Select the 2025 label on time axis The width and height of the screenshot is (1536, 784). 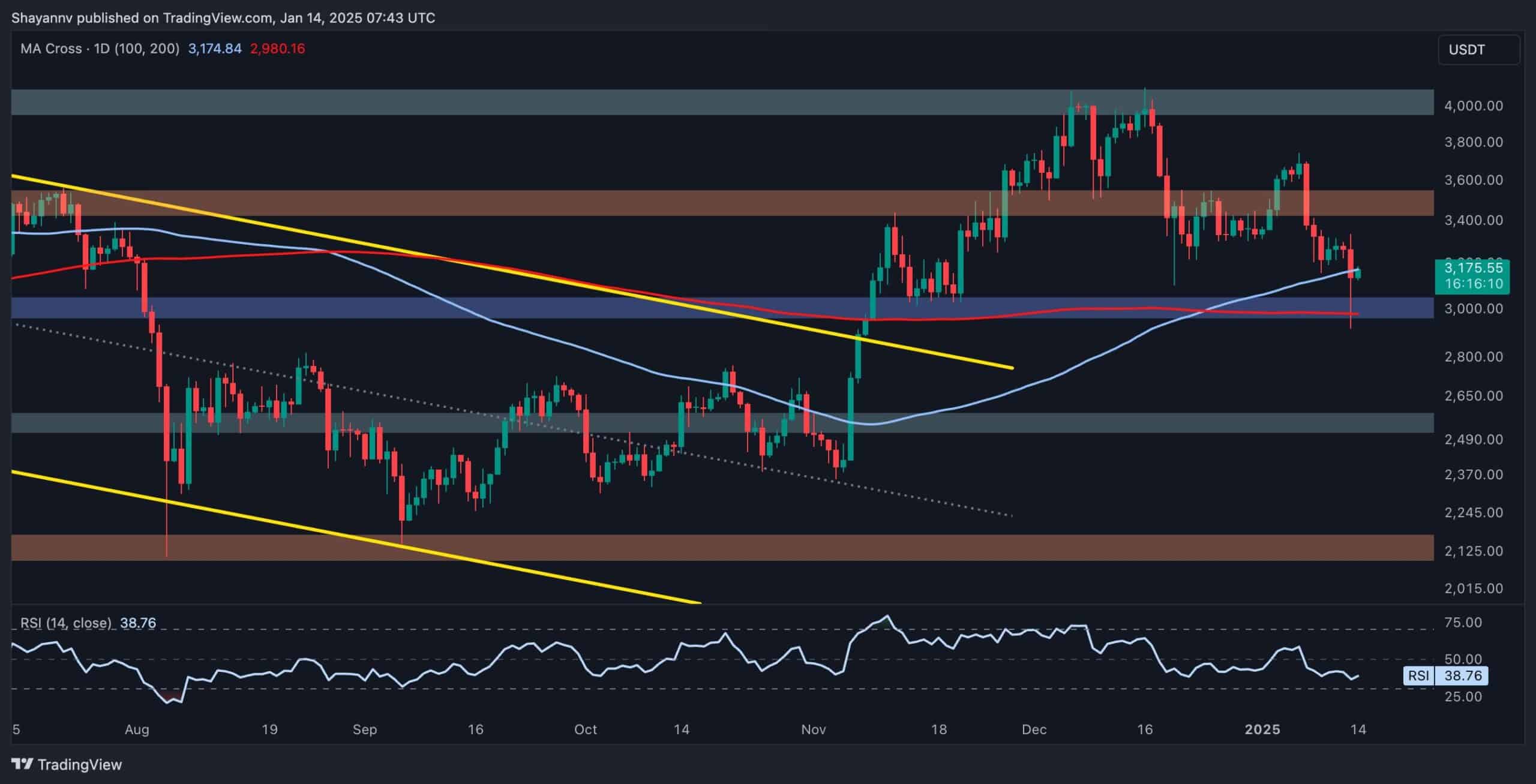click(1262, 729)
